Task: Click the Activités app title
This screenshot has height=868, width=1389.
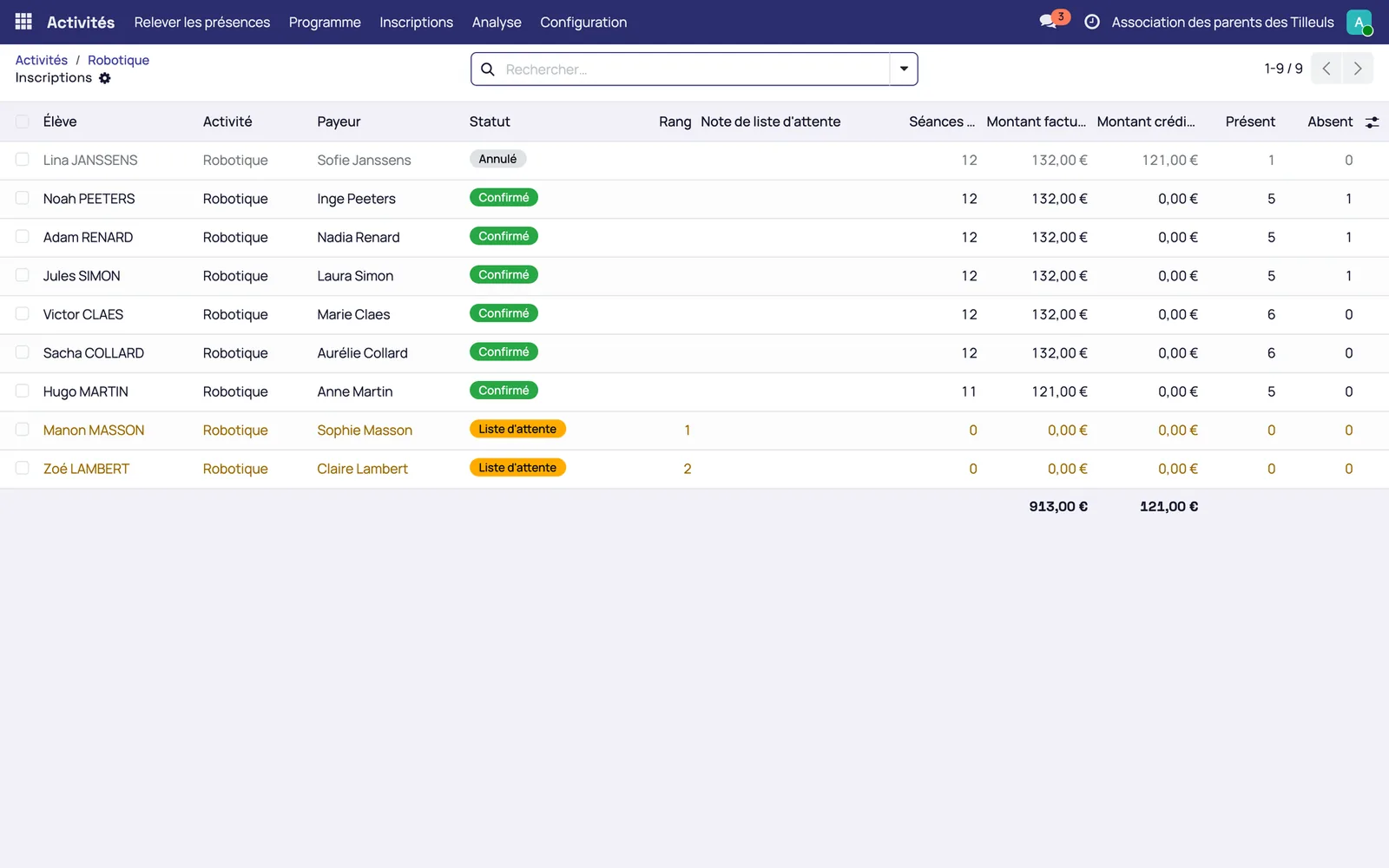Action: pos(81,22)
